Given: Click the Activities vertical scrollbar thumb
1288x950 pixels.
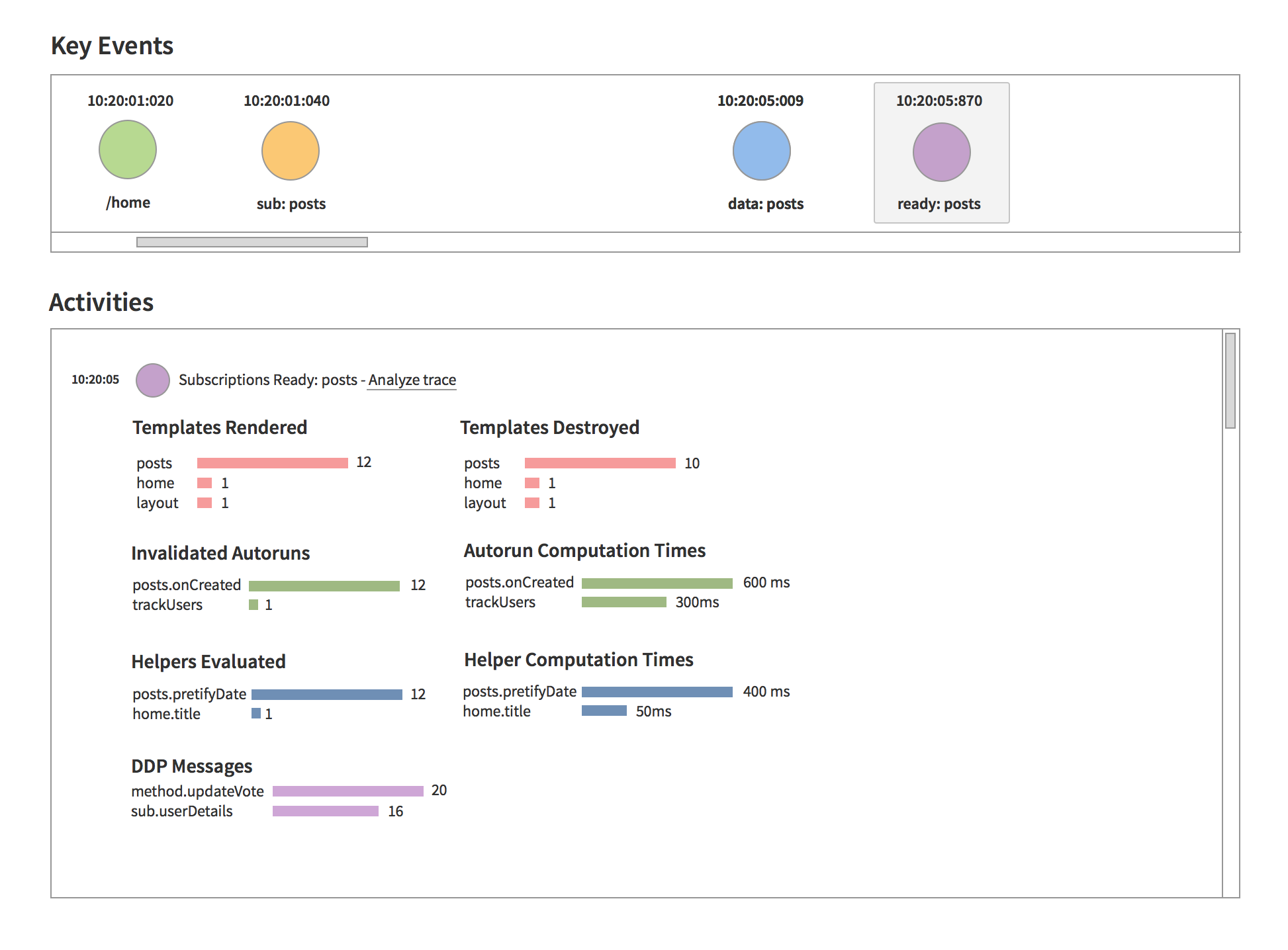Looking at the screenshot, I should 1230,381.
